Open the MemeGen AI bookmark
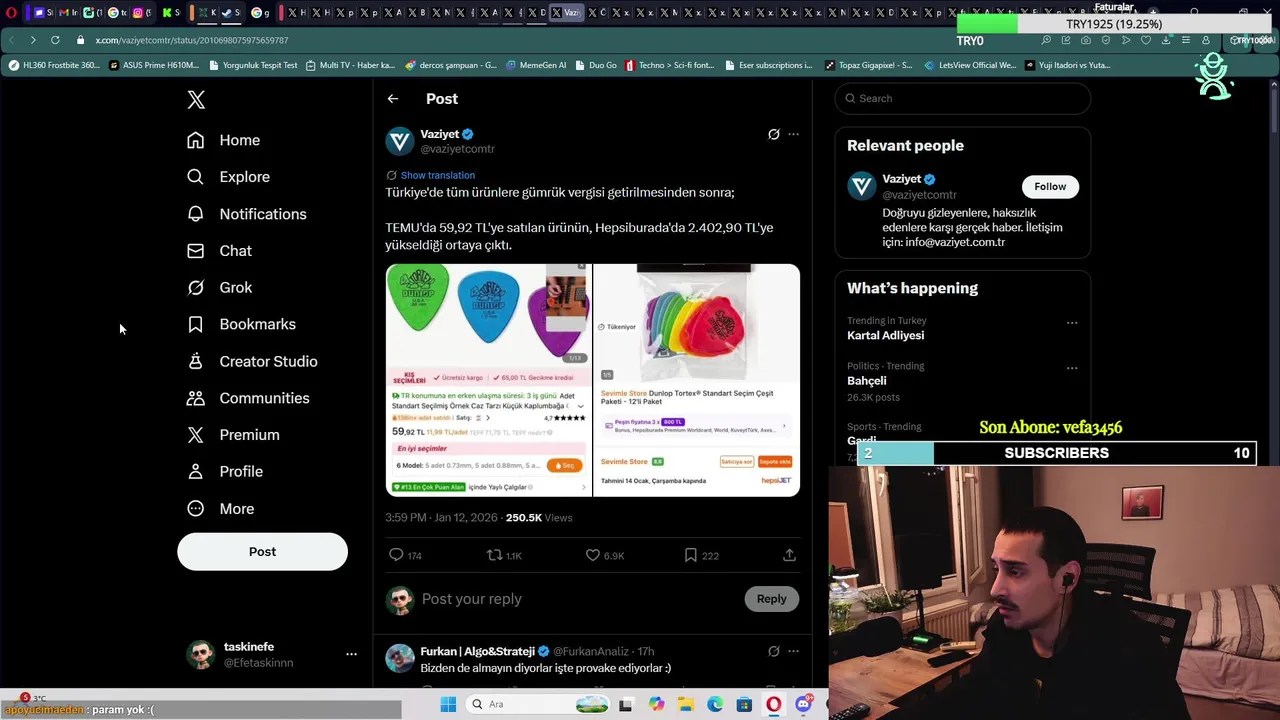 click(535, 65)
